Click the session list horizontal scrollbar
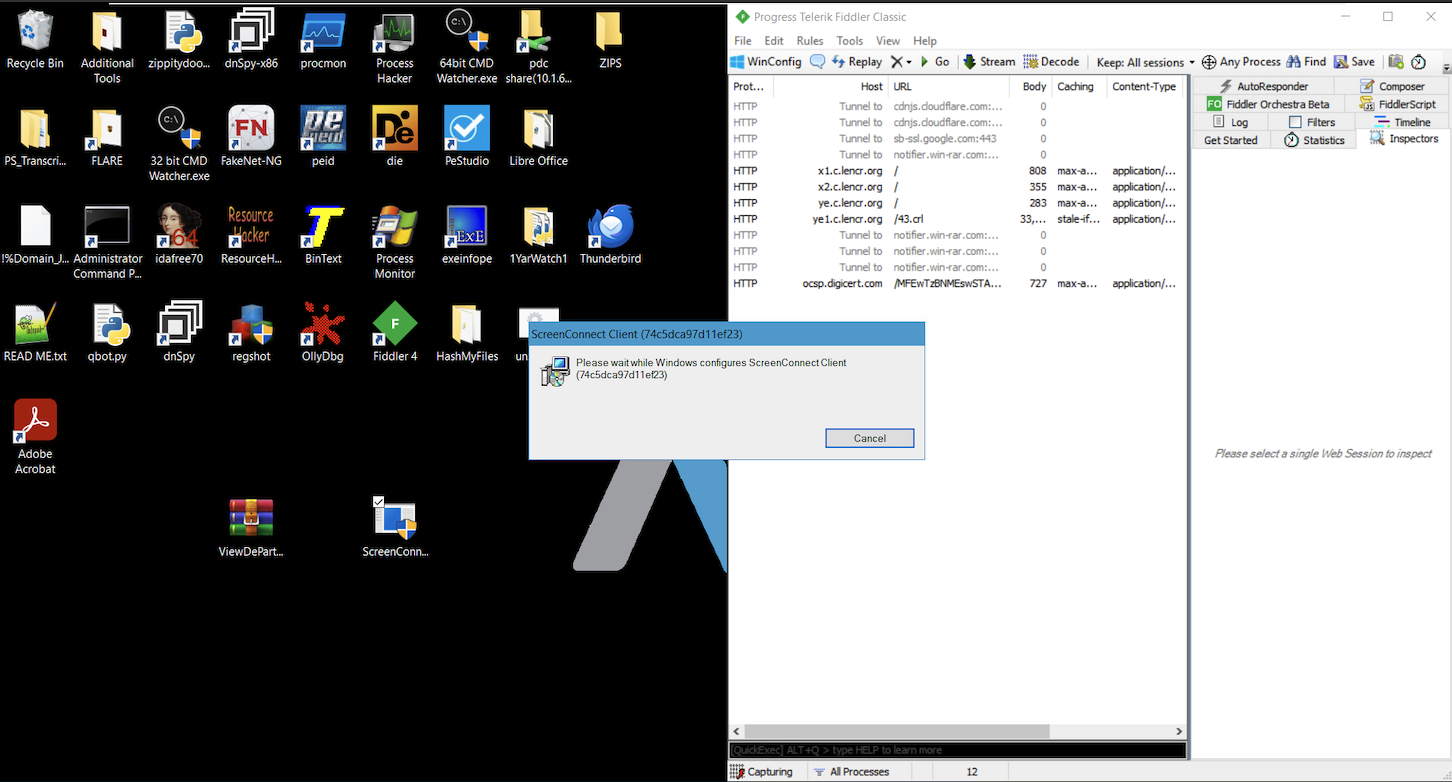 point(958,732)
